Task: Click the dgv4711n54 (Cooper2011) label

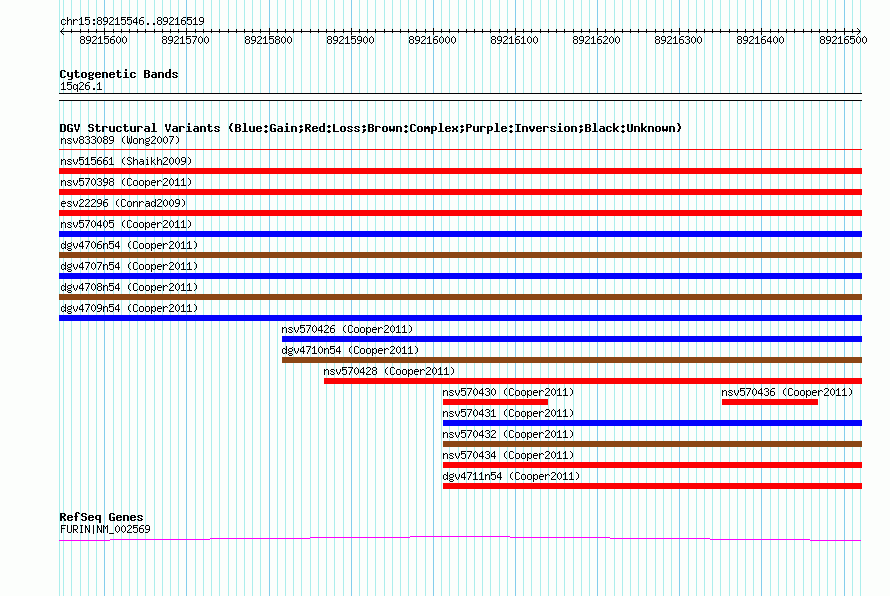Action: click(x=511, y=476)
